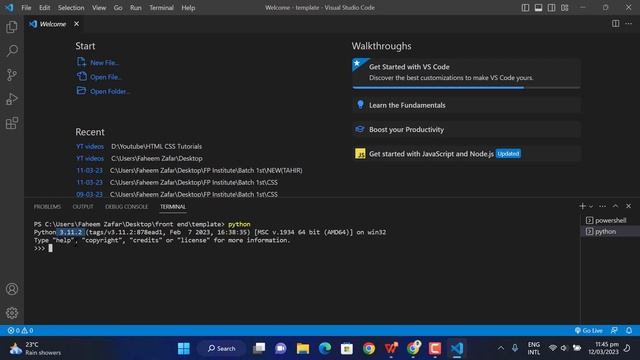This screenshot has height=360, width=640.
Task: Open the Boost your Productivity walkthrough
Action: coord(466,129)
